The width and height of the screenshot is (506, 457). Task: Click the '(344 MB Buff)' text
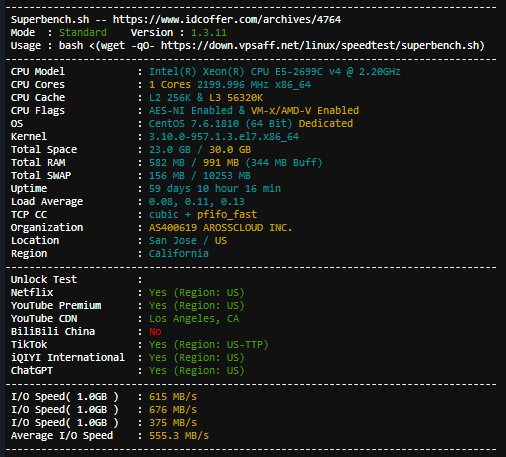coord(284,163)
